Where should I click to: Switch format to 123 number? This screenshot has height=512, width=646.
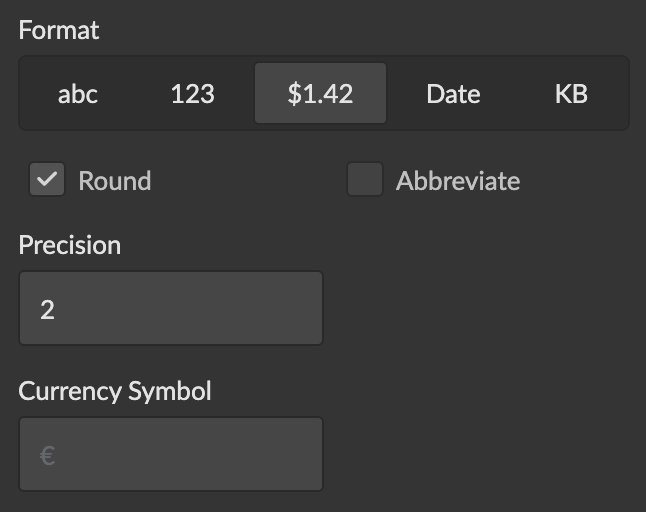(192, 94)
